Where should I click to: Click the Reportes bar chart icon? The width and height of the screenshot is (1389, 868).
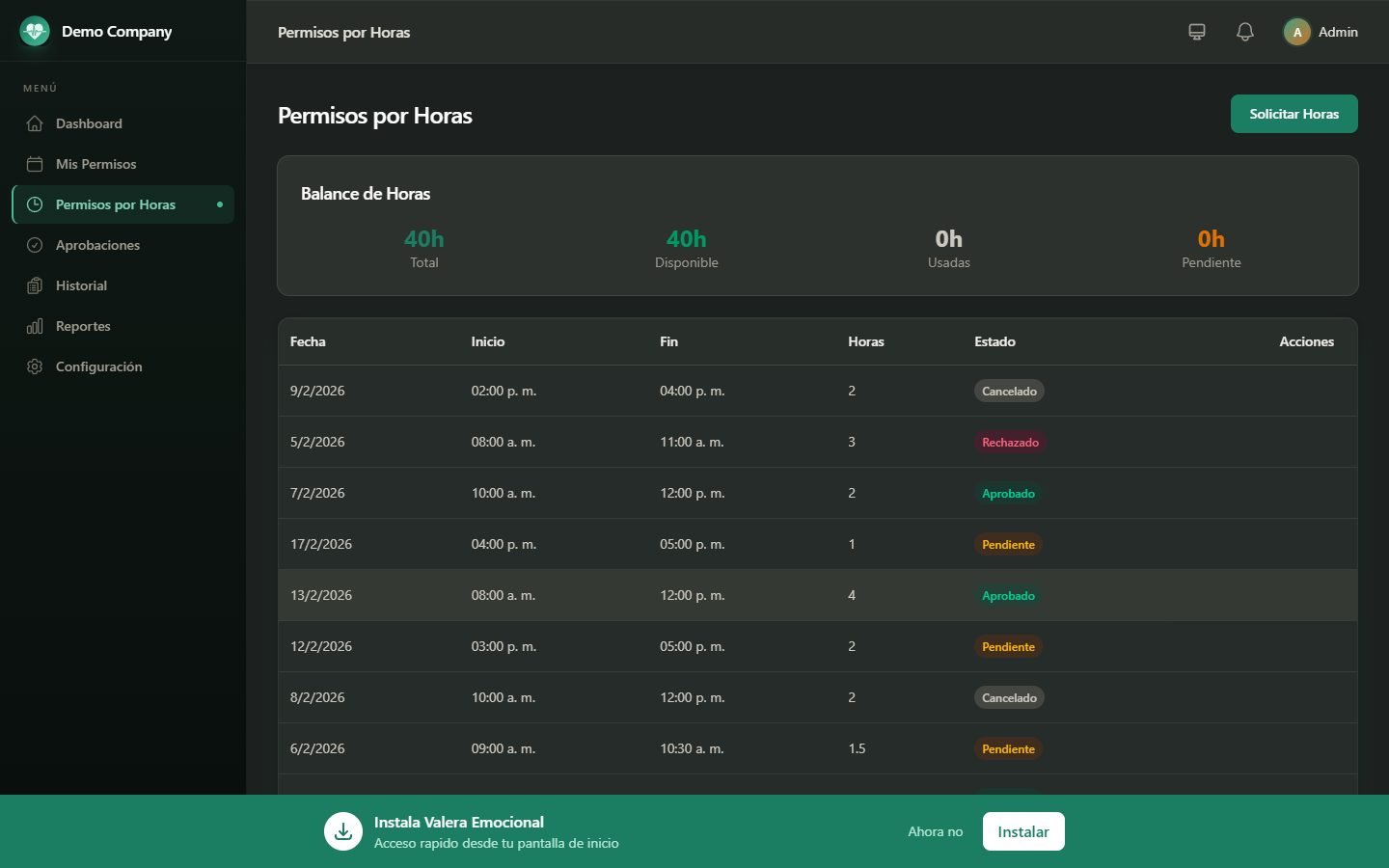35,326
